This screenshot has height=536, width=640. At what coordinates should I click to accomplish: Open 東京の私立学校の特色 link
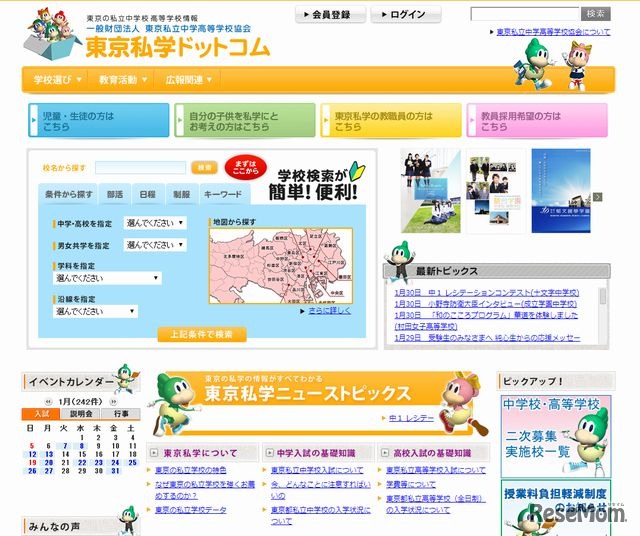coord(191,470)
